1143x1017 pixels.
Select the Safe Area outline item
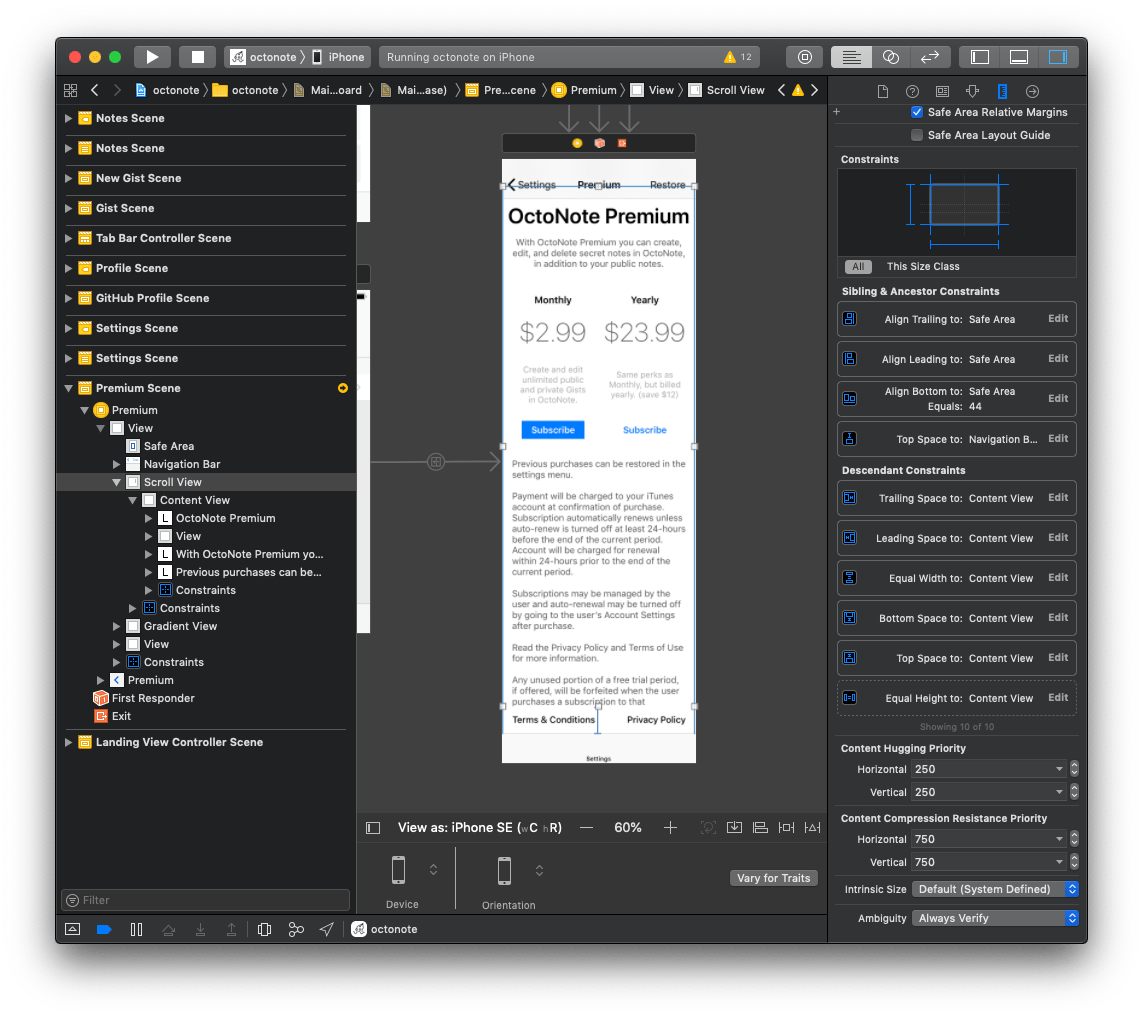[x=168, y=446]
